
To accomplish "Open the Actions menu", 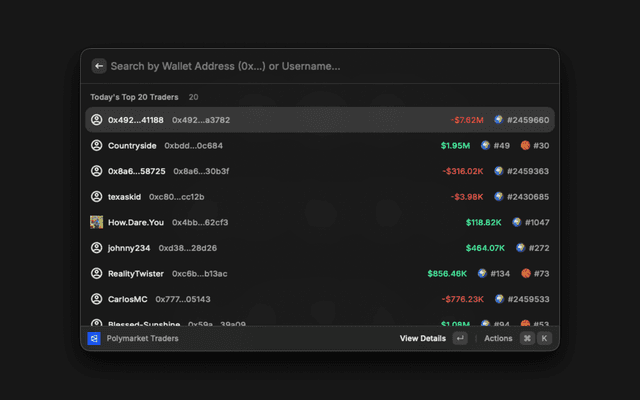I will (498, 339).
